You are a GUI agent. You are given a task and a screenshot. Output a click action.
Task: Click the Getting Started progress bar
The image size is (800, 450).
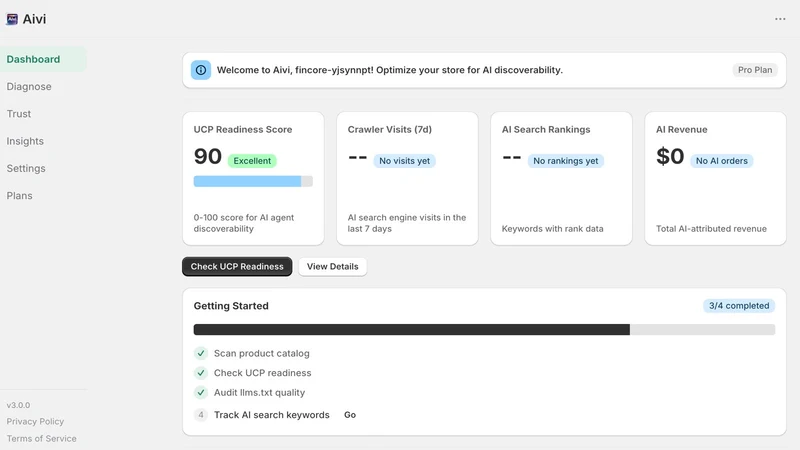point(484,330)
